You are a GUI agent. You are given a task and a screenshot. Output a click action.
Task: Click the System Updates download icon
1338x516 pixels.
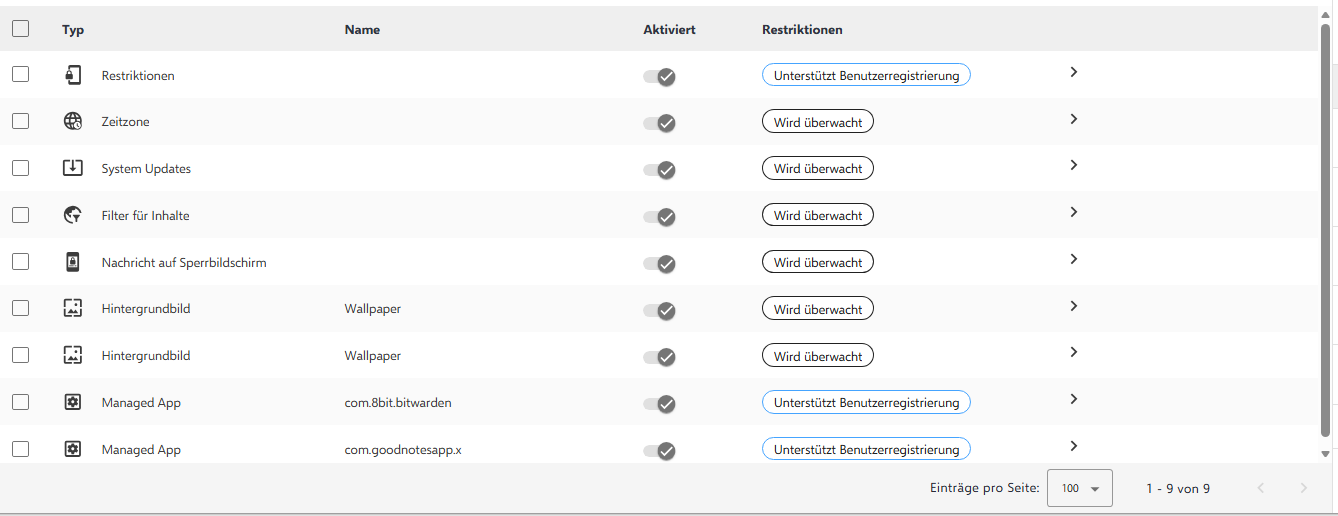tap(72, 168)
